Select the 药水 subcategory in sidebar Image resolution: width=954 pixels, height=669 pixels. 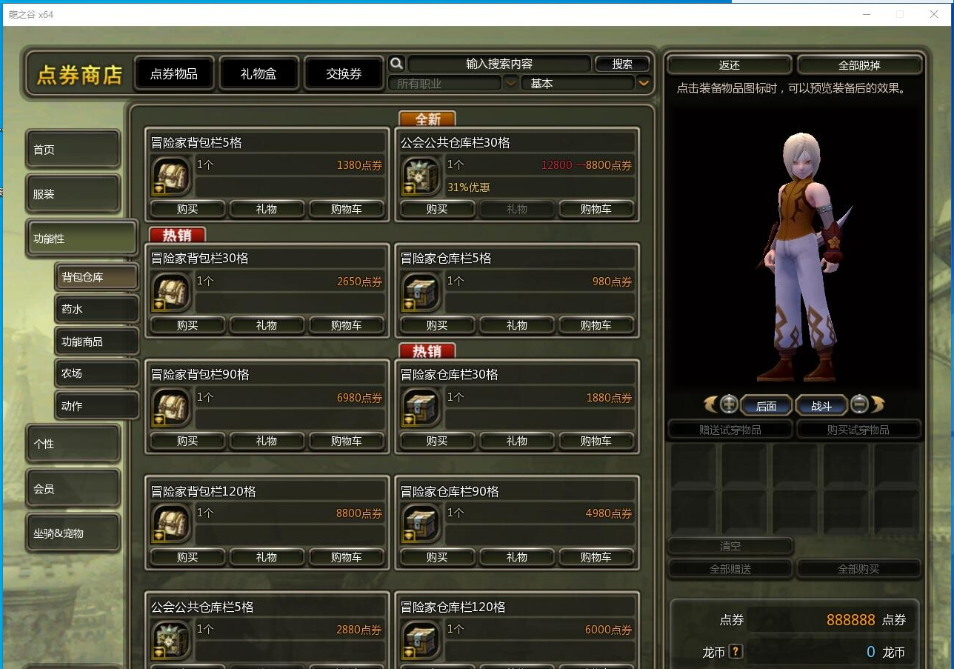(x=96, y=310)
